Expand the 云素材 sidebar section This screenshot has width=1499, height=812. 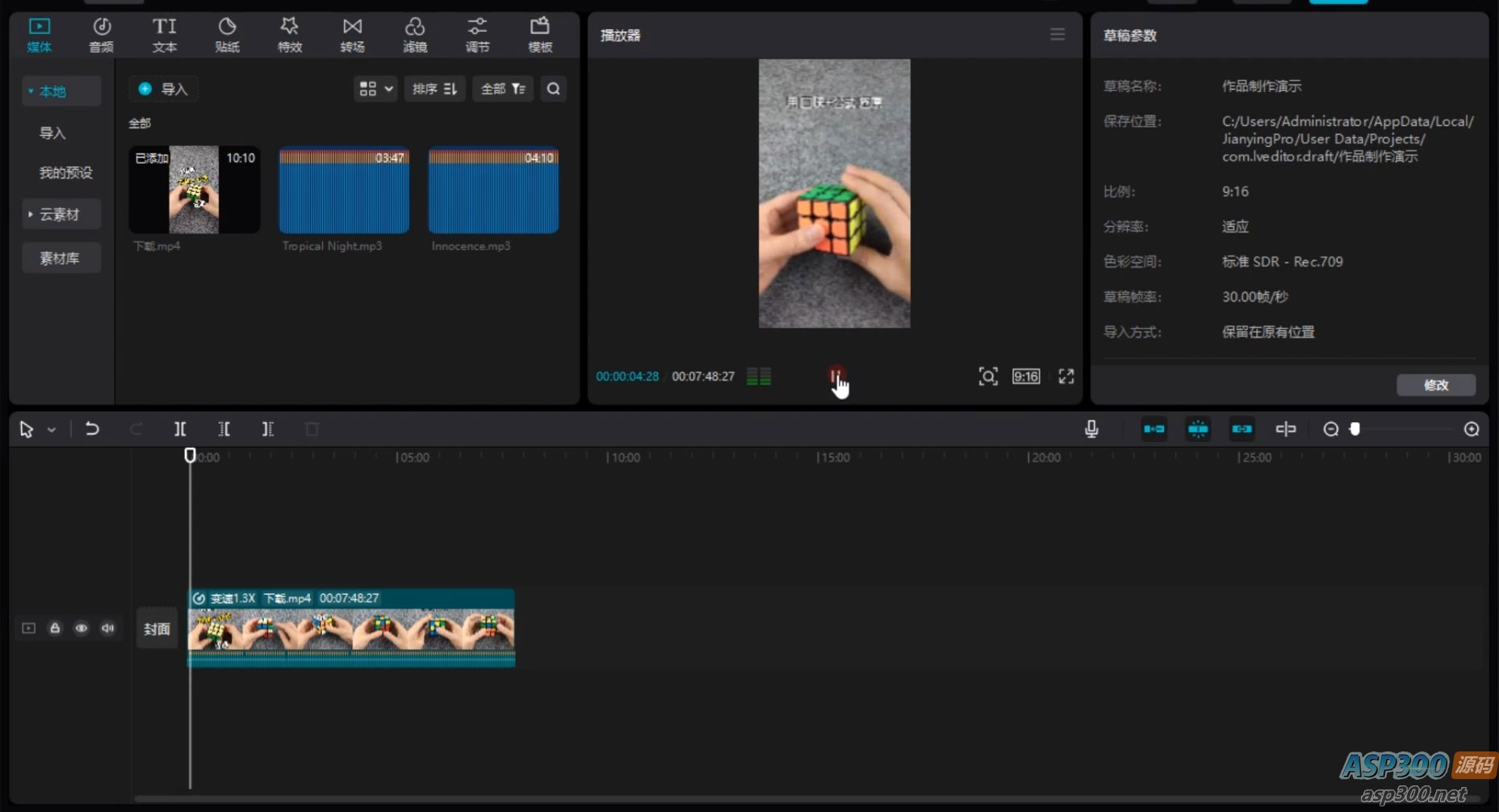point(61,215)
